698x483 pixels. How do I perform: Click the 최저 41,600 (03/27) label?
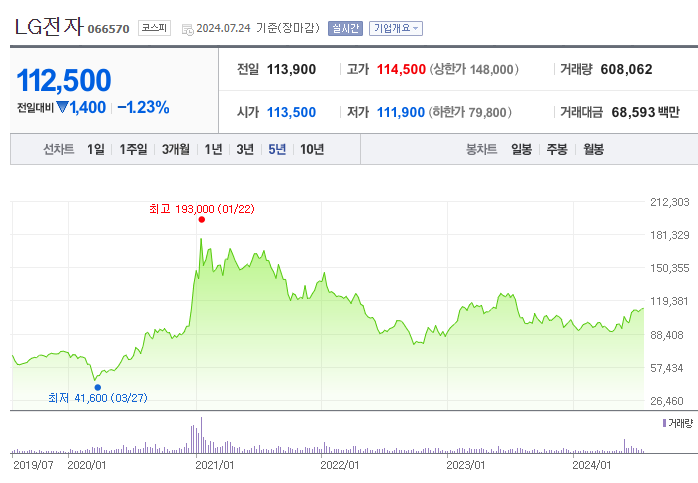(97, 398)
